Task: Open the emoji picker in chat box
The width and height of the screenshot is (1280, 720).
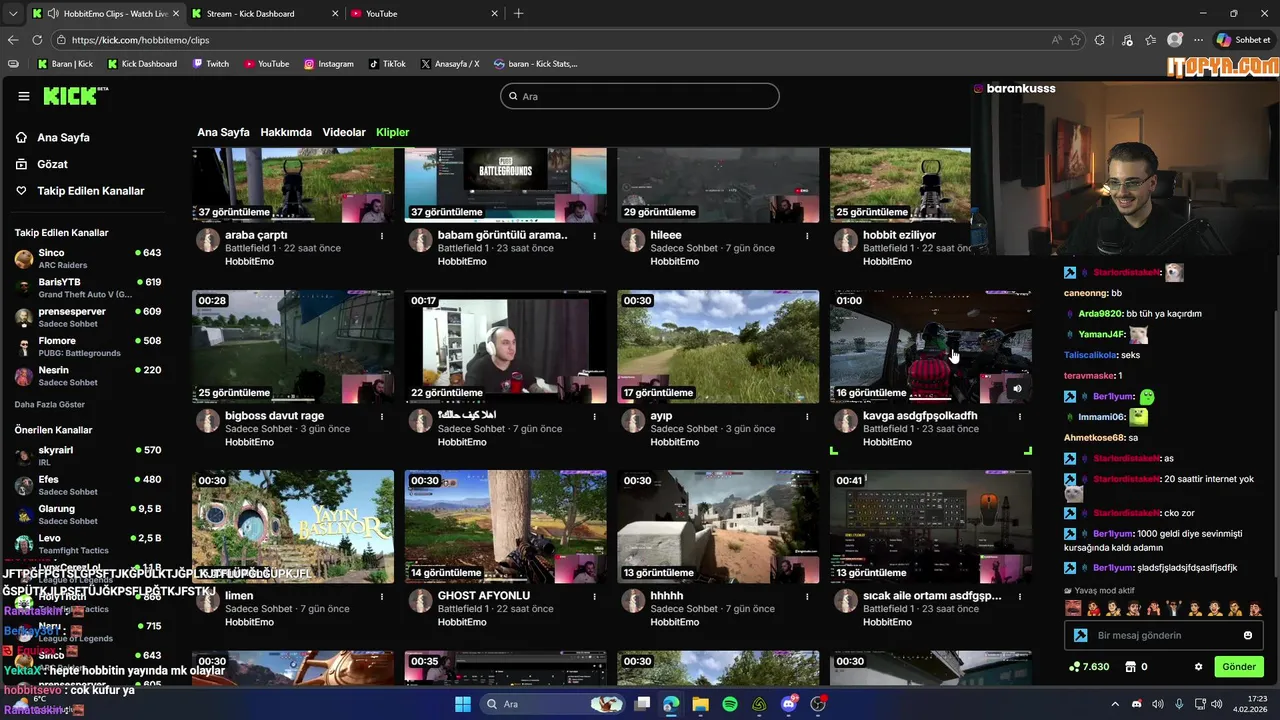Action: [1248, 635]
